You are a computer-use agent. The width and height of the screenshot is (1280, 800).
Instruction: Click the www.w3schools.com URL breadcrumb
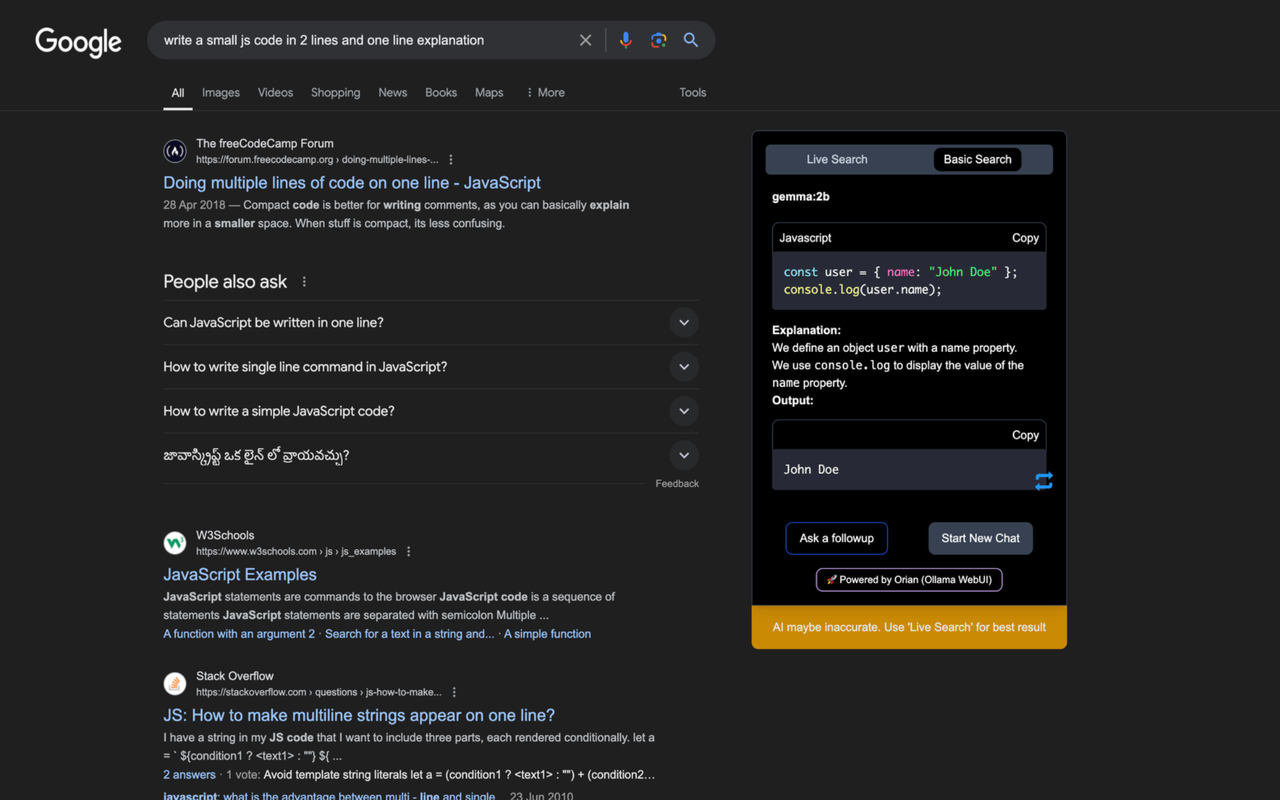(x=296, y=552)
